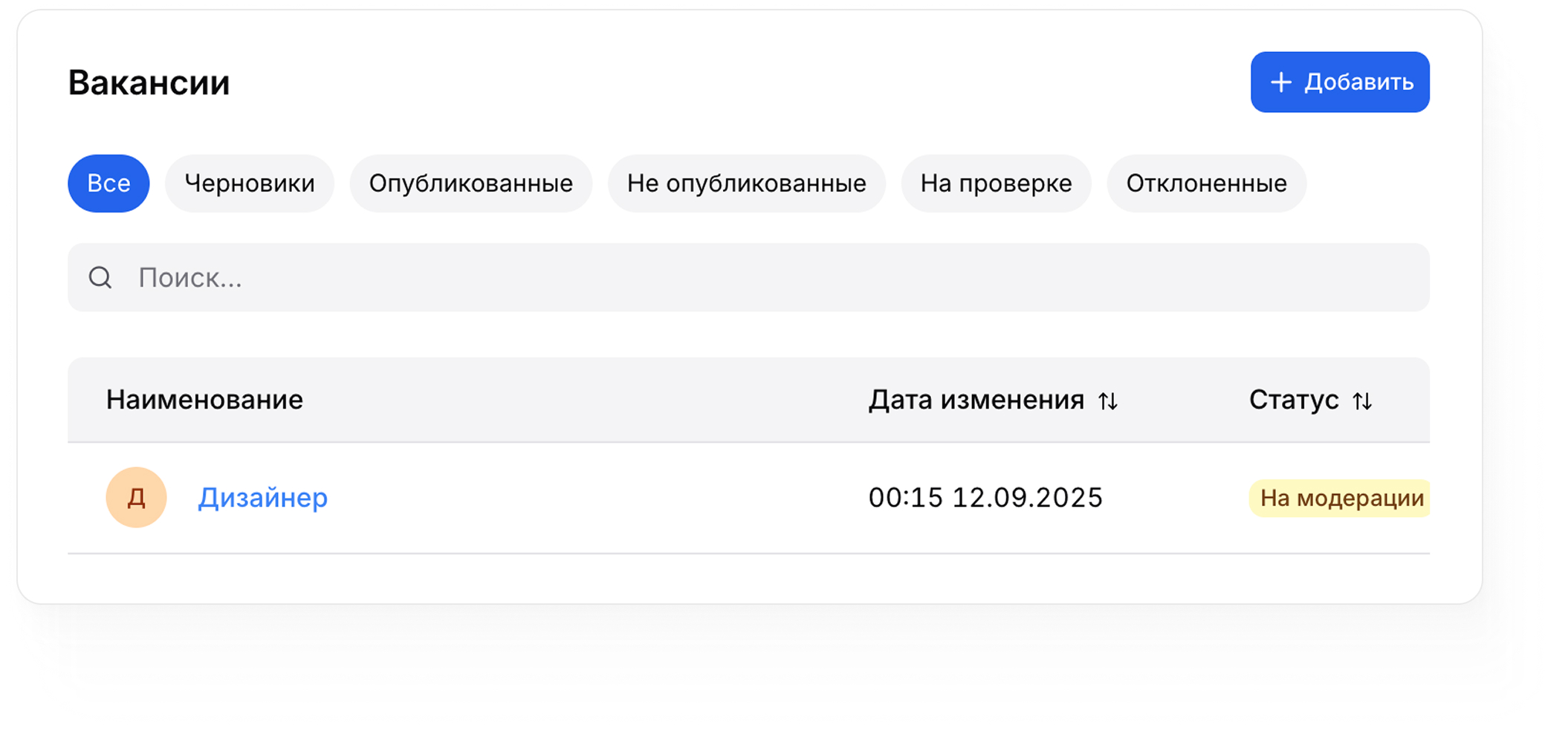Screen dimensions: 1568x746
Task: Click the orange Д avatar icon
Action: (x=136, y=497)
